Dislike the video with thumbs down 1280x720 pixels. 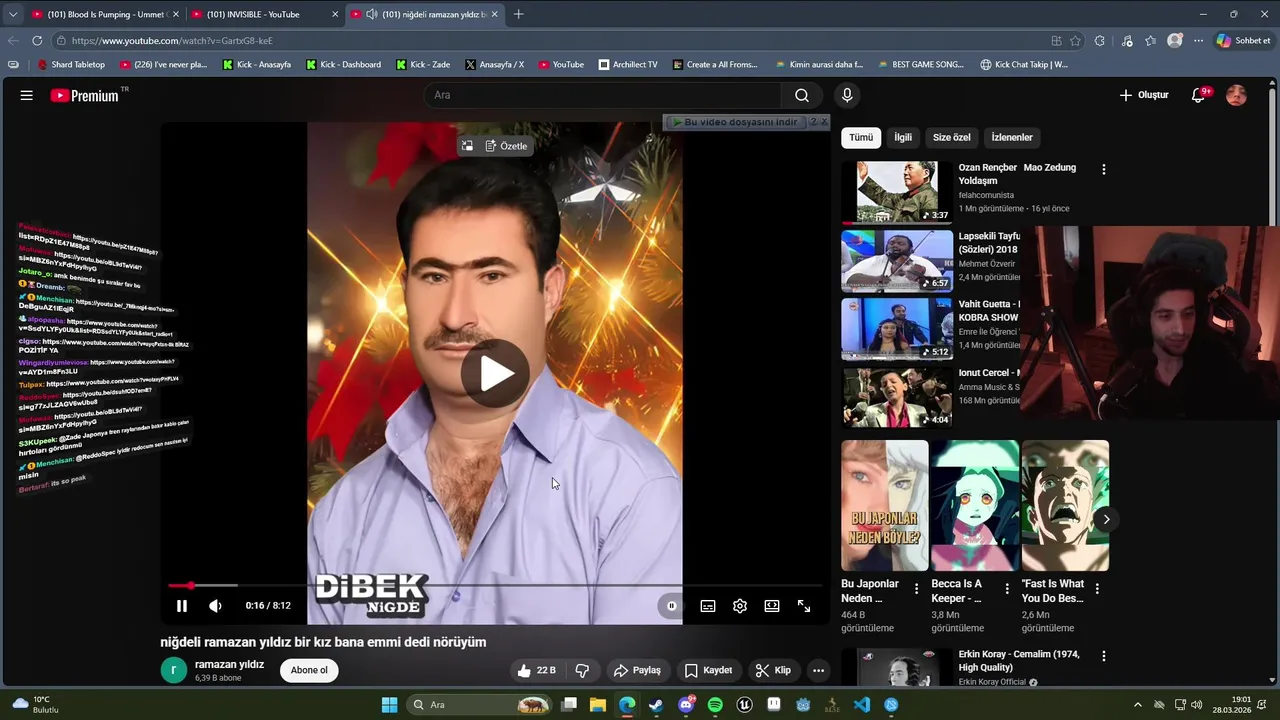pos(582,670)
